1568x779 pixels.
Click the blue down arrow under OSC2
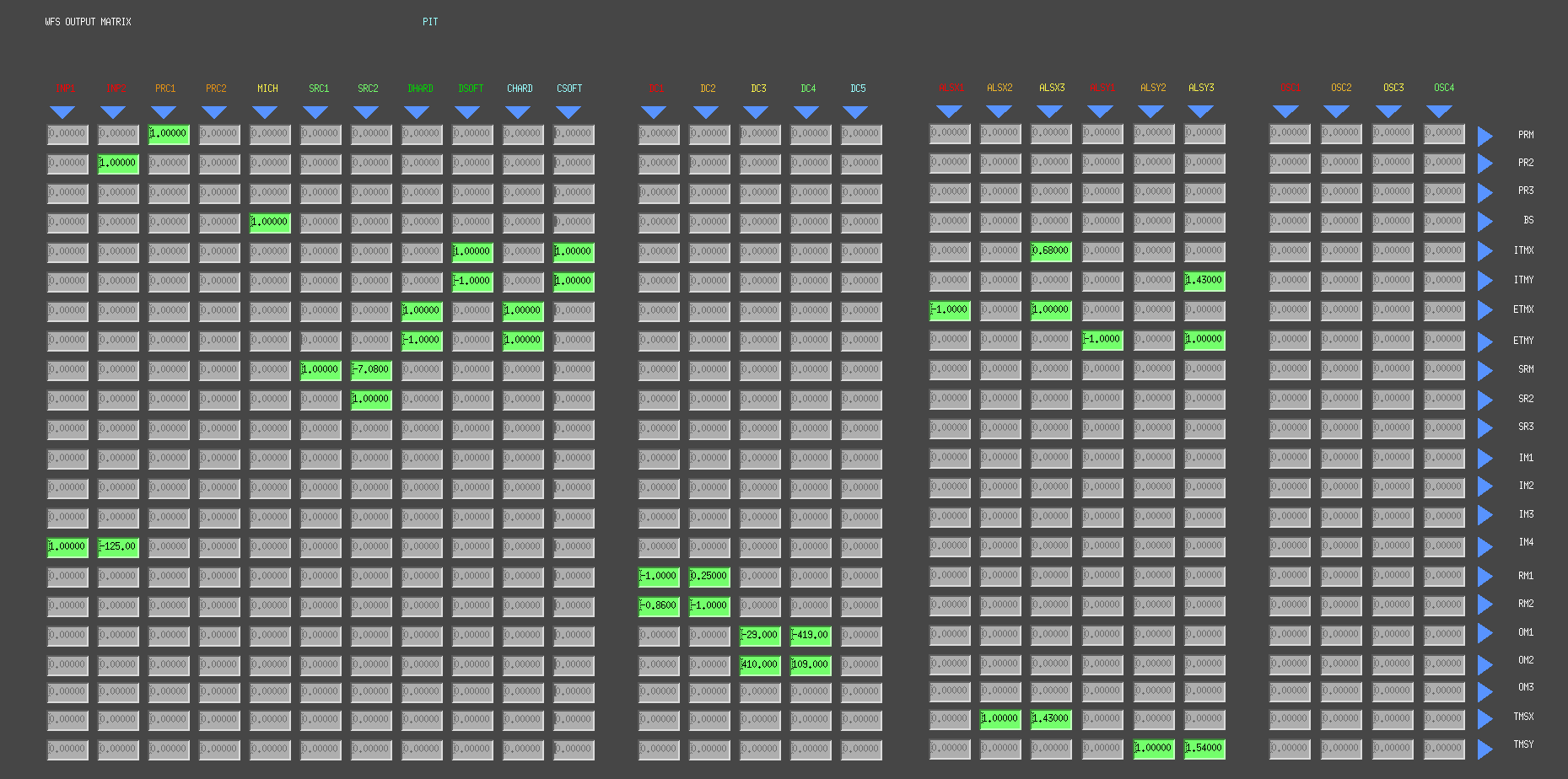click(x=1338, y=111)
